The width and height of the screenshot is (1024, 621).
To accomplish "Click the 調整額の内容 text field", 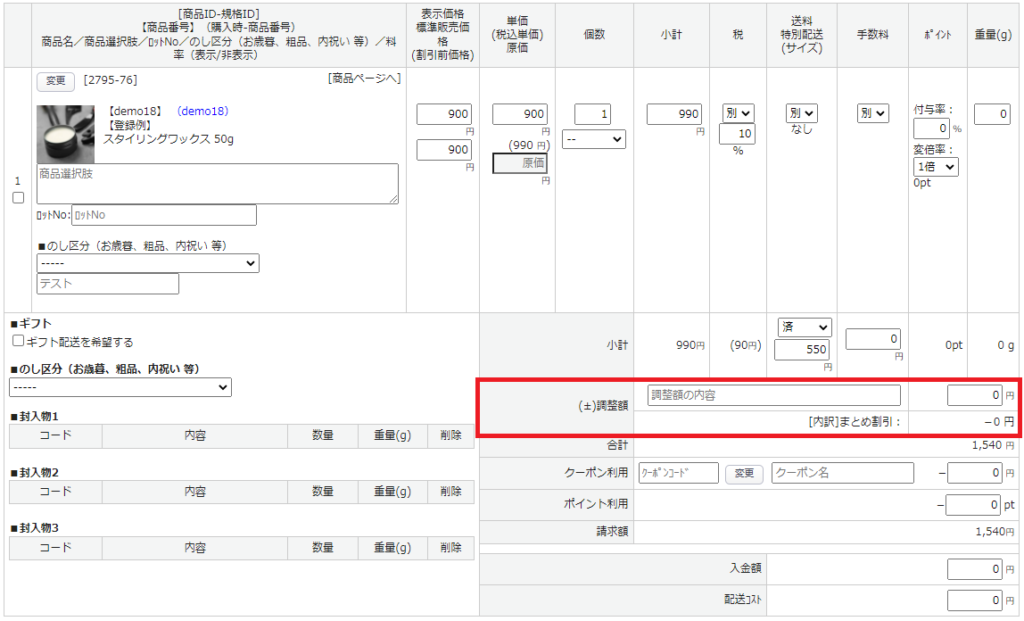I will coord(773,395).
